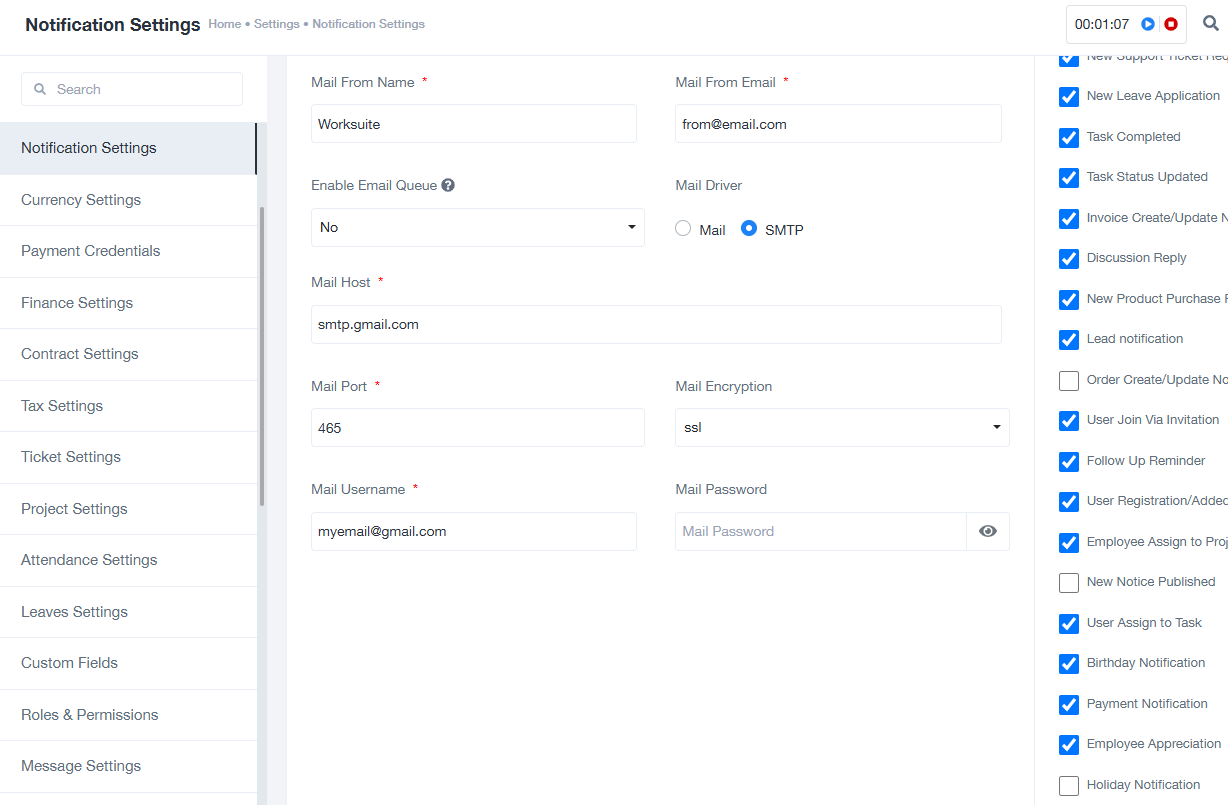Click the Mail Host input field
Image resolution: width=1228 pixels, height=805 pixels.
point(656,325)
